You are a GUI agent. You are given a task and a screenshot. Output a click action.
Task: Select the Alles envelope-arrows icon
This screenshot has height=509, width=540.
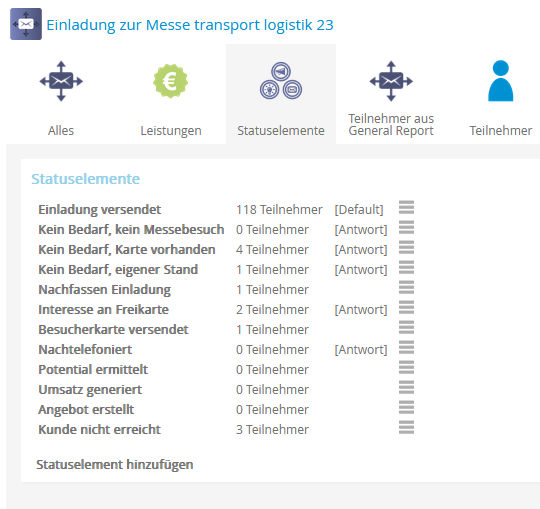[x=61, y=81]
